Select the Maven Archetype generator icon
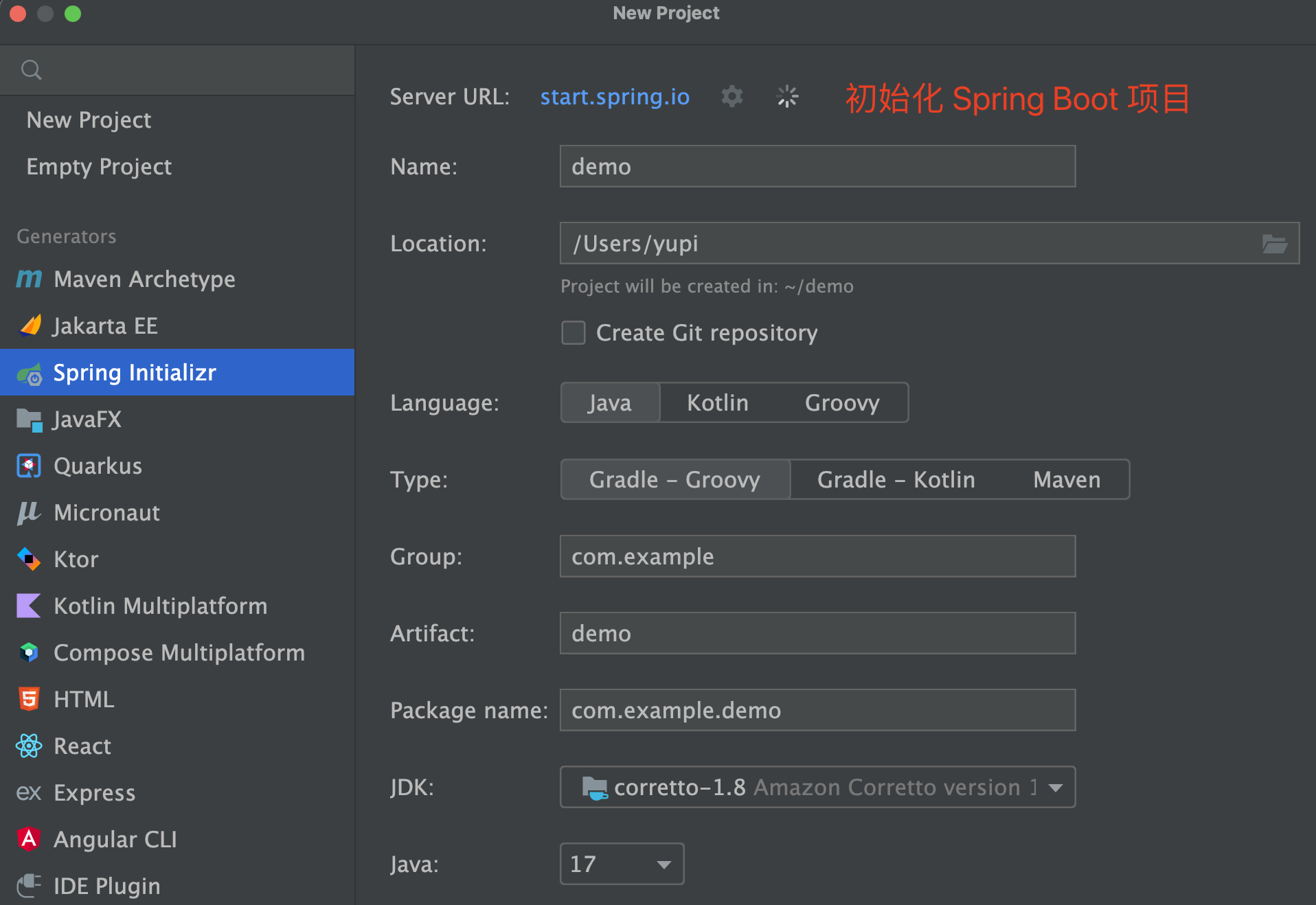 coord(29,279)
